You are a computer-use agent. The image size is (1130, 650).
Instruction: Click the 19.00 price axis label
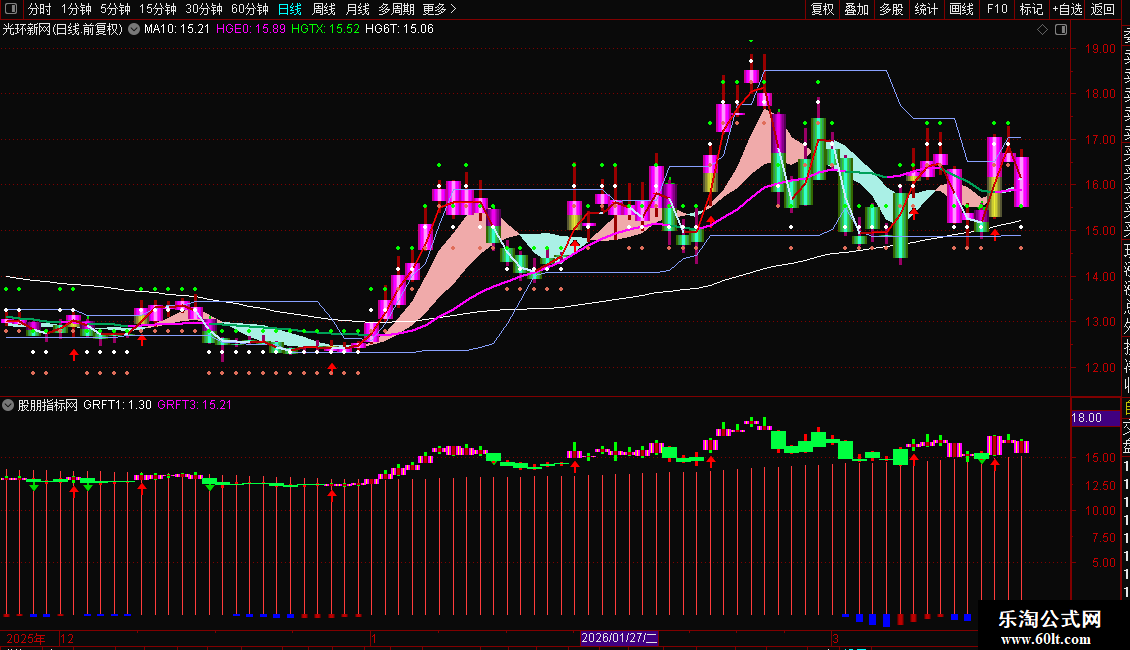(x=1100, y=49)
